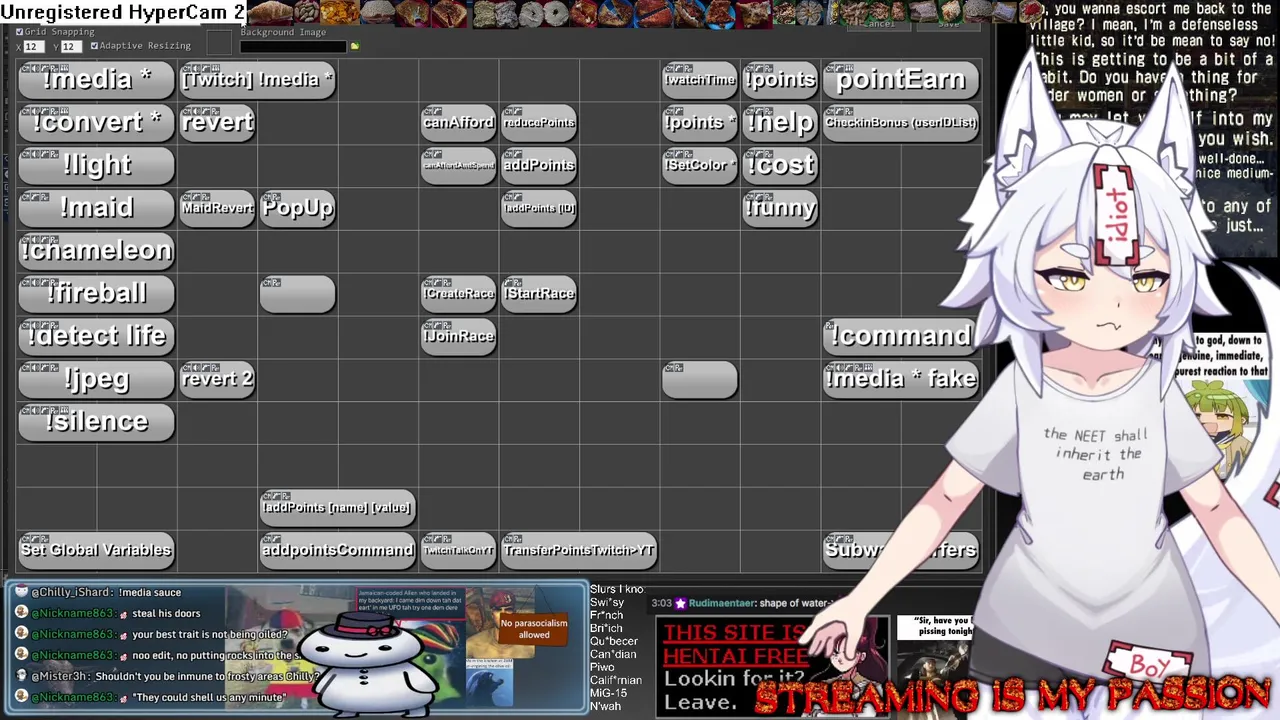Screen dimensions: 1280x720
Task: Select the reducePoints button
Action: coord(539,122)
